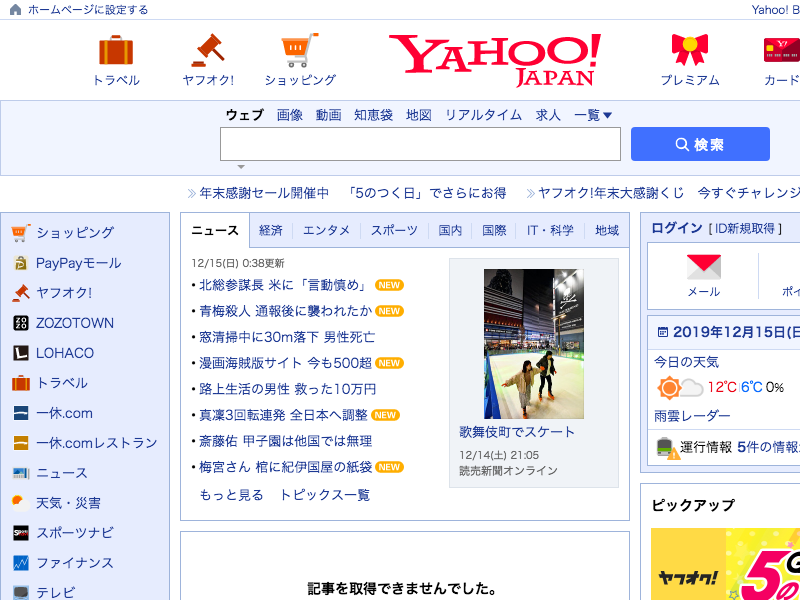The image size is (800, 600).
Task: Click the train 運行情報 alert icon
Action: tap(668, 448)
